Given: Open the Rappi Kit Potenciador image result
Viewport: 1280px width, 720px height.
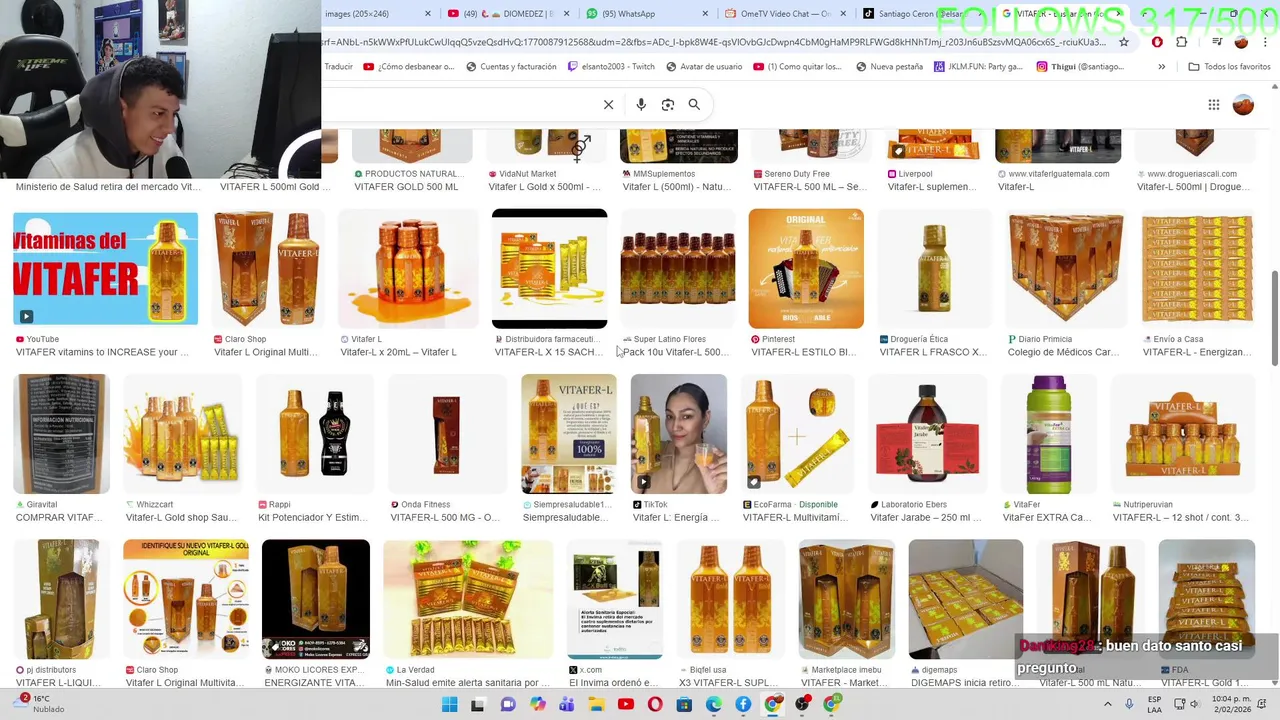Looking at the screenshot, I should tap(315, 434).
